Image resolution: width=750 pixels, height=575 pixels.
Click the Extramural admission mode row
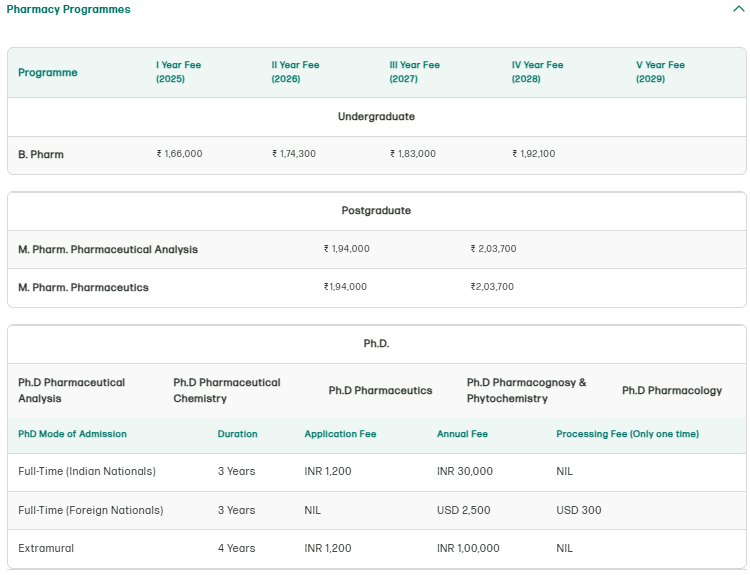pyautogui.click(x=46, y=548)
